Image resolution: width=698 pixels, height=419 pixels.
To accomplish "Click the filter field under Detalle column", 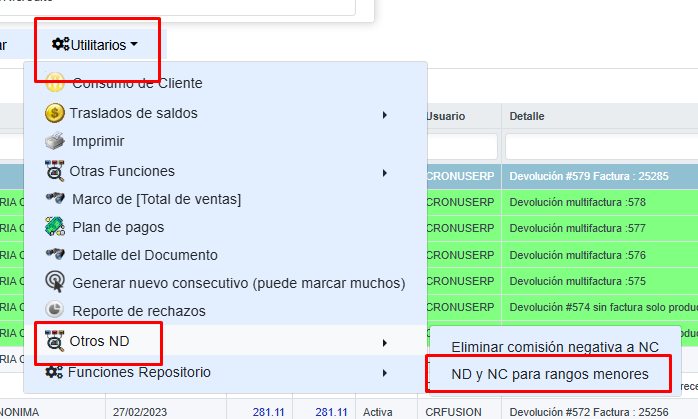I will (x=600, y=147).
